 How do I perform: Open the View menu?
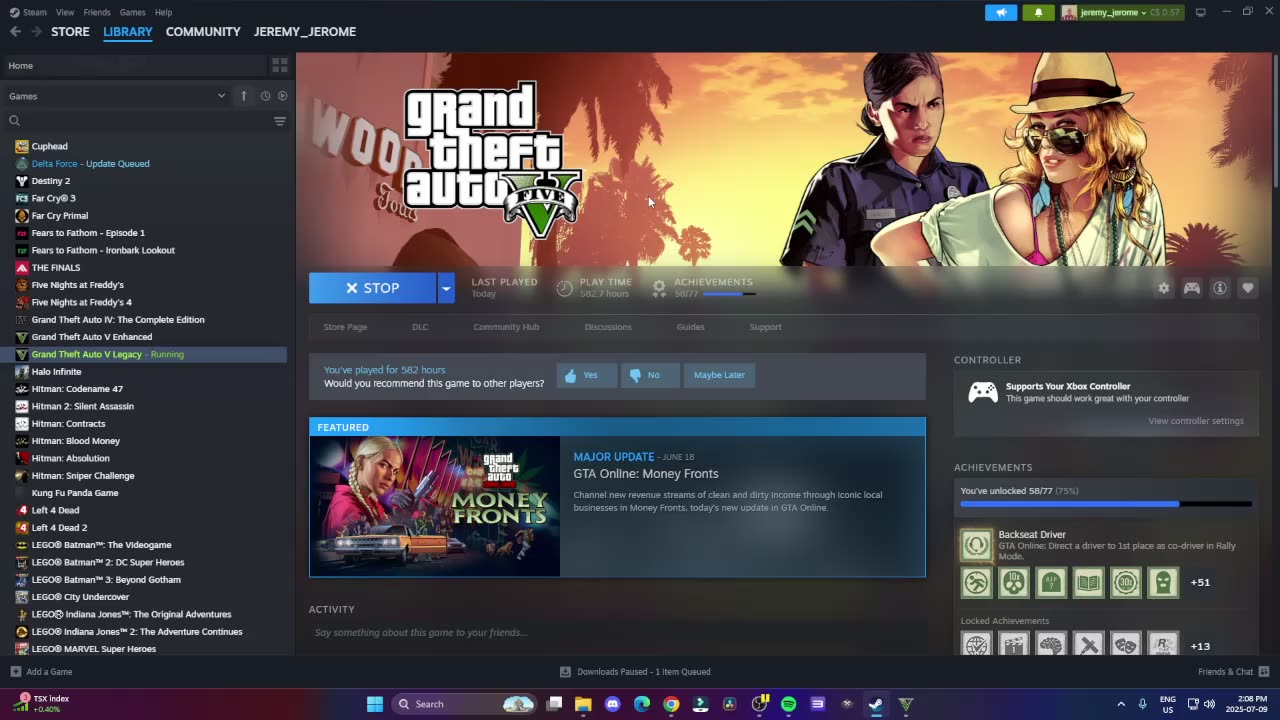[65, 12]
